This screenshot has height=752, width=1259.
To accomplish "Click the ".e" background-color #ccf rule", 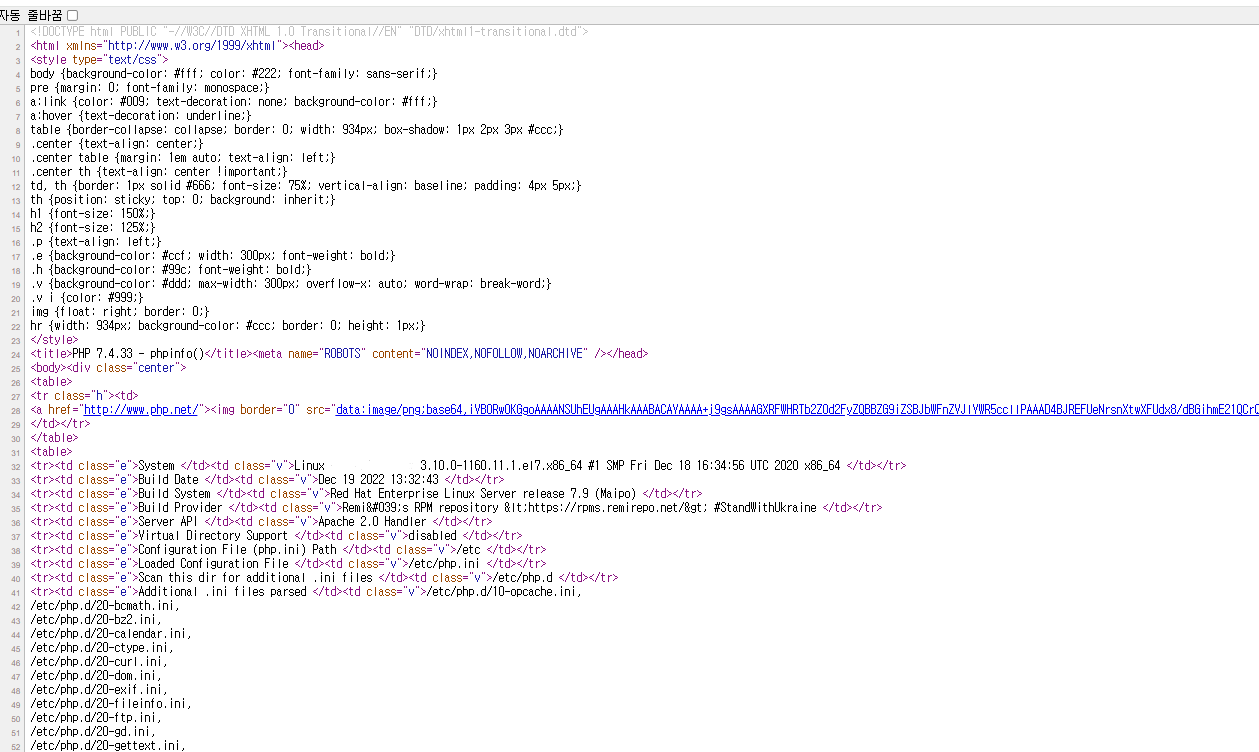I will coord(213,256).
